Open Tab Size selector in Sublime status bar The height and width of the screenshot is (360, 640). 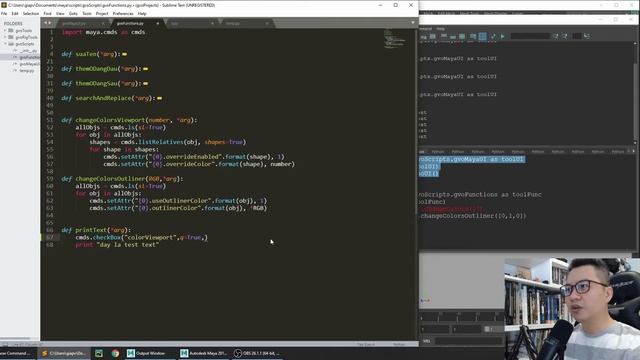(366, 344)
